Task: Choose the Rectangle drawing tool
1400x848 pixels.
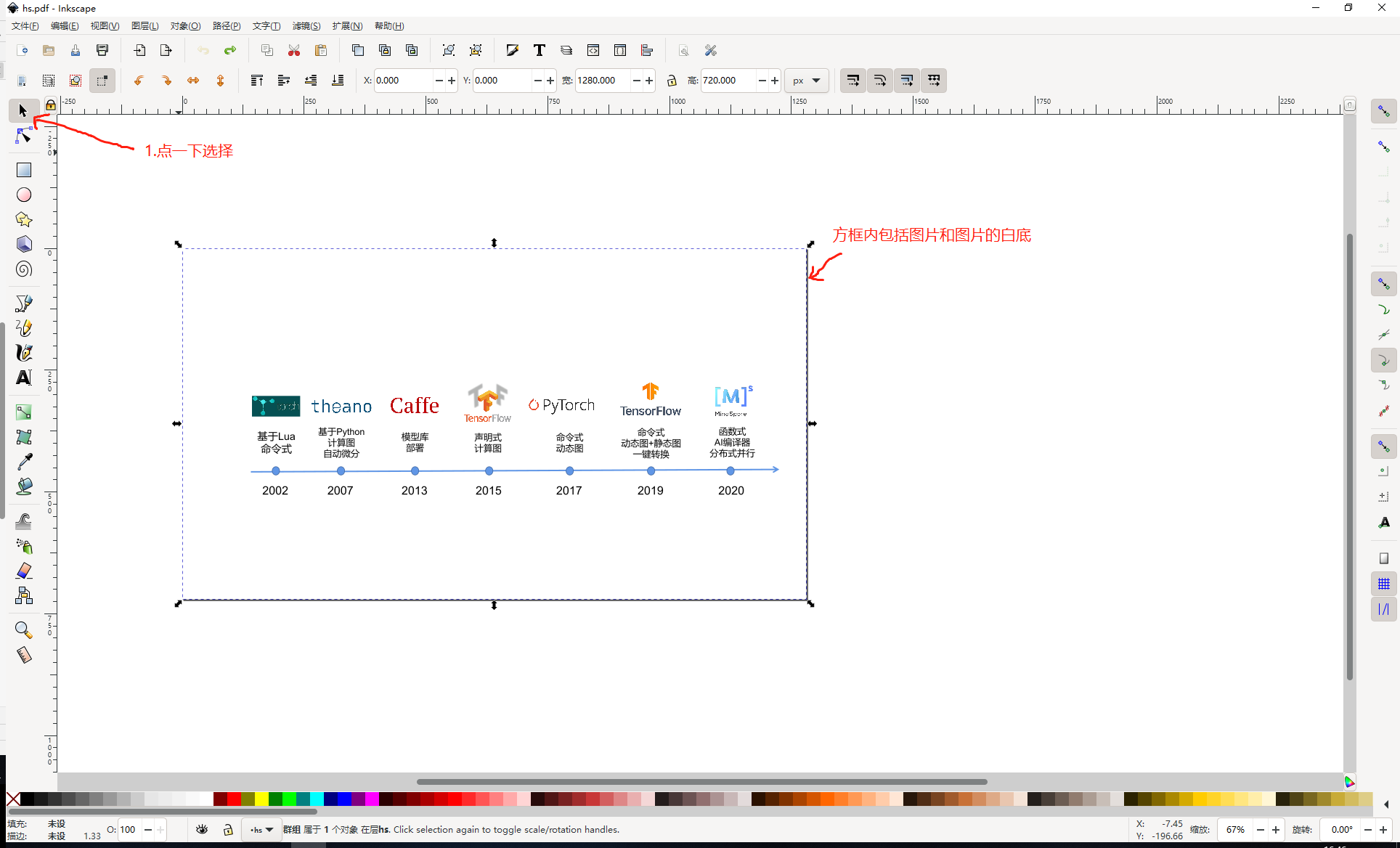Action: point(24,170)
